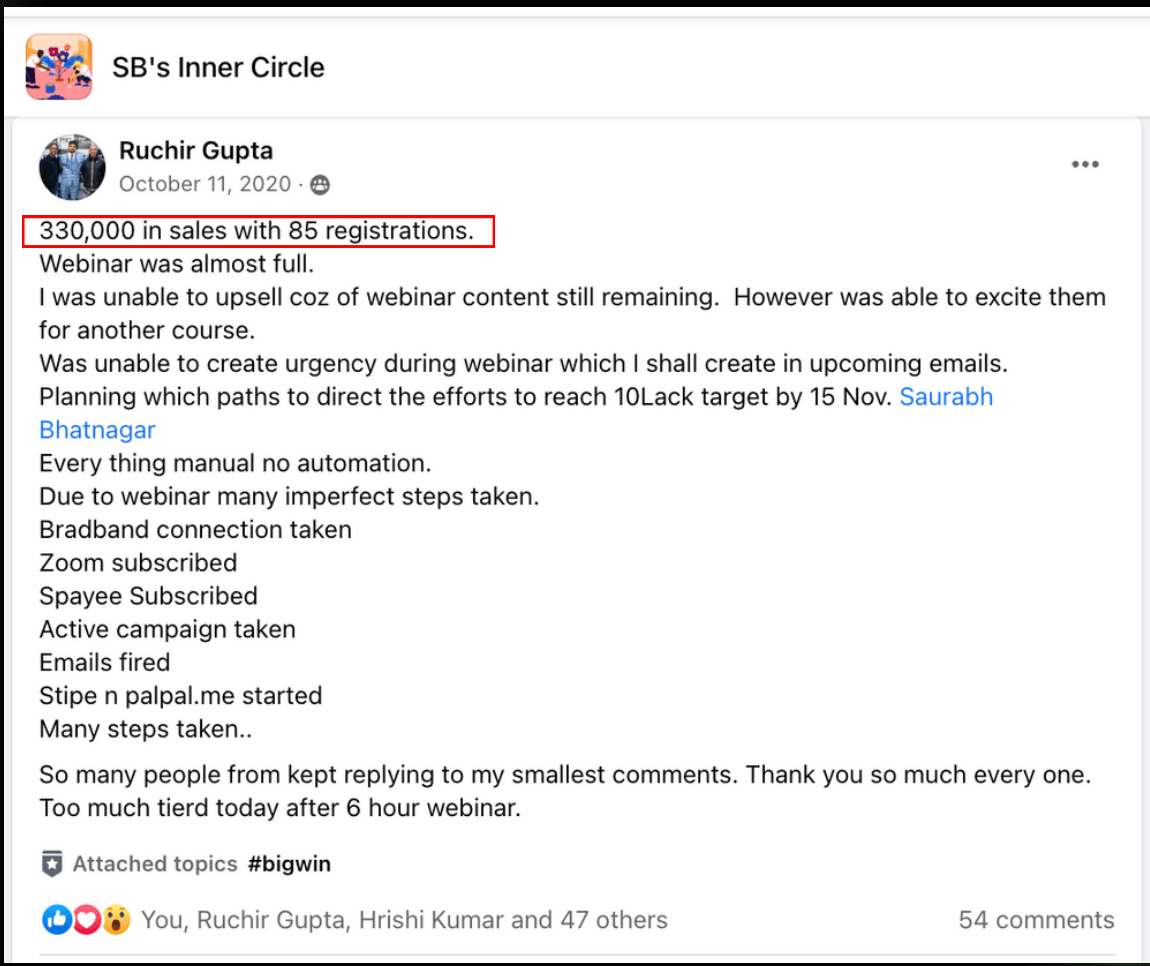
Task: View who reacted: You, Ruchir Gupta, others
Action: click(404, 920)
